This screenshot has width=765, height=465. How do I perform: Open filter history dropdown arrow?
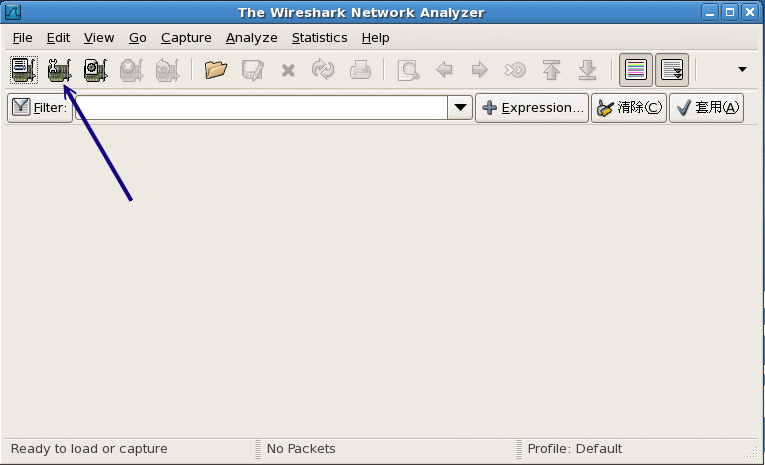(460, 107)
